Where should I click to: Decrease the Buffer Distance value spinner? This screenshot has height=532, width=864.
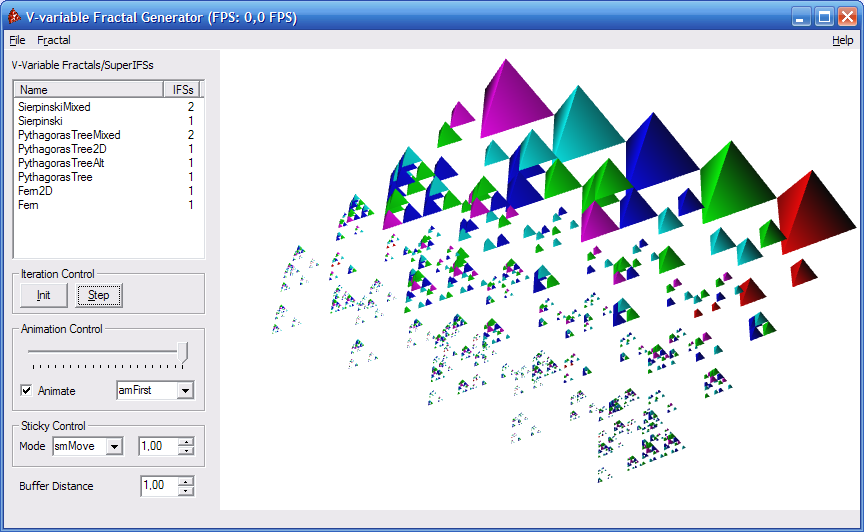pyautogui.click(x=185, y=491)
